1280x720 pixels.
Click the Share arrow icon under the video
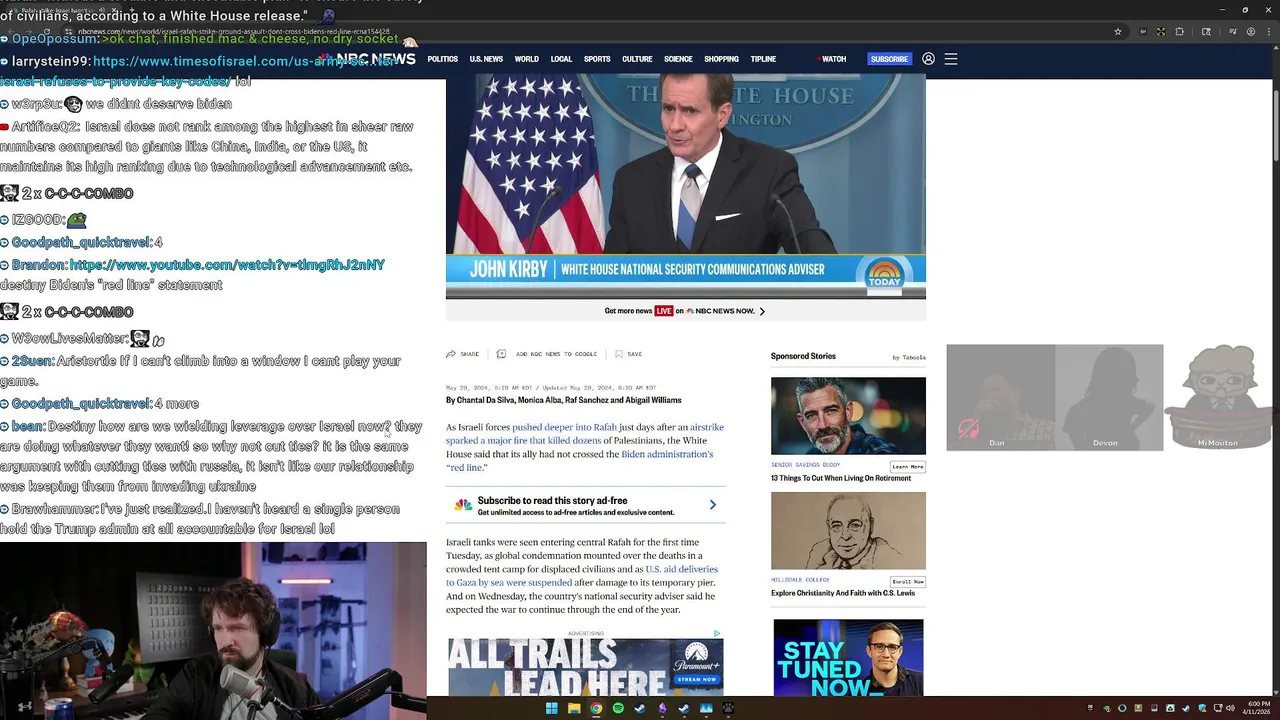(x=451, y=354)
